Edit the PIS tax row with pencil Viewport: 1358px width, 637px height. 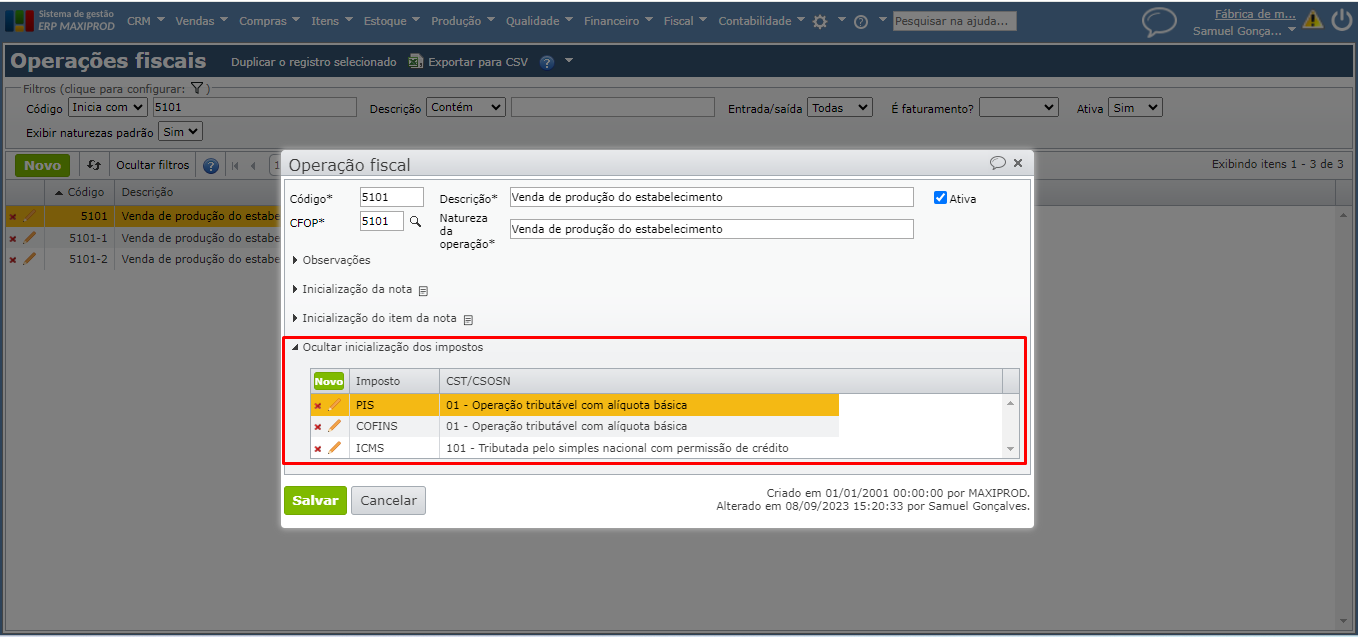[335, 405]
